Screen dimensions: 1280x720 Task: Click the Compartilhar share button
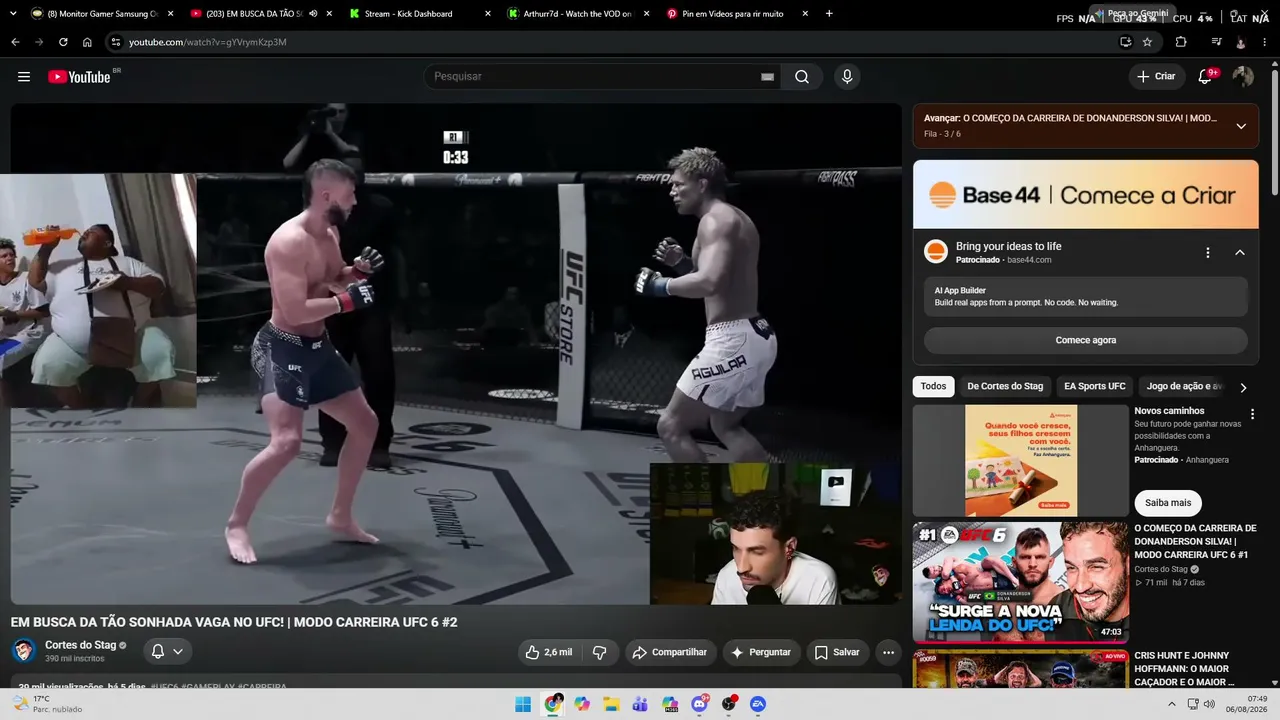pyautogui.click(x=671, y=652)
